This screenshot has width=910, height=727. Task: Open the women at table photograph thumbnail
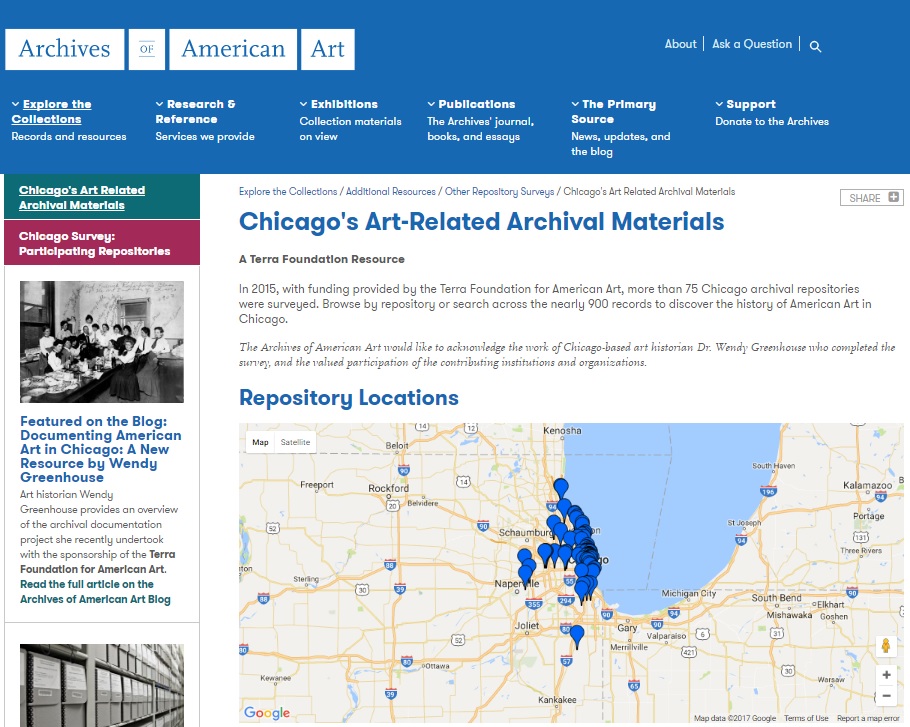point(102,342)
